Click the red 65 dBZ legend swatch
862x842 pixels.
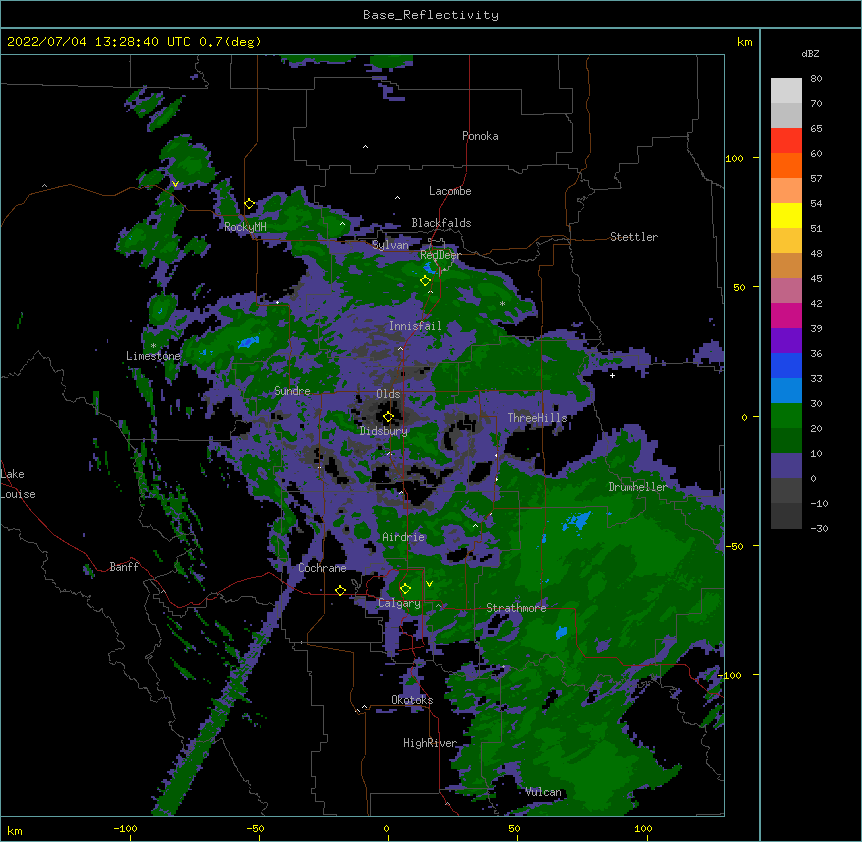point(786,140)
